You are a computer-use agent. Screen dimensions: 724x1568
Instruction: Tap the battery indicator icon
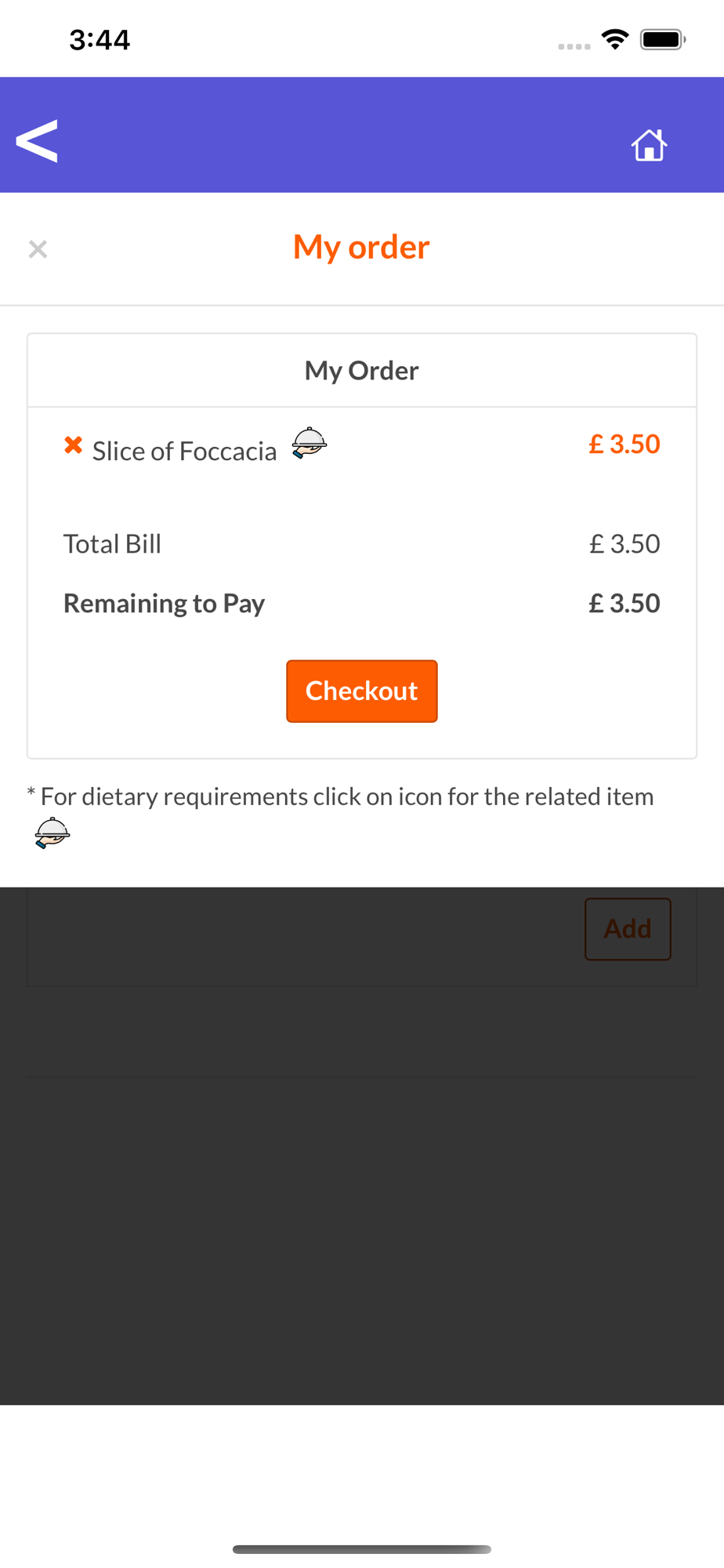[x=663, y=39]
